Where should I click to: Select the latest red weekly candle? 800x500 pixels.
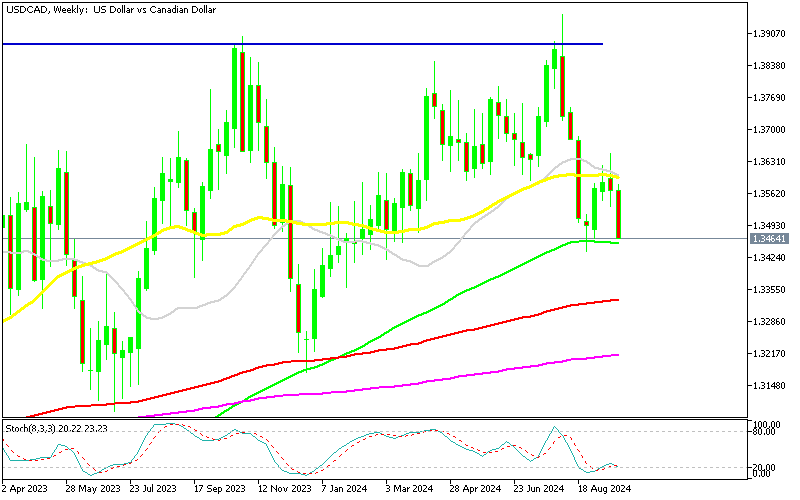(619, 214)
